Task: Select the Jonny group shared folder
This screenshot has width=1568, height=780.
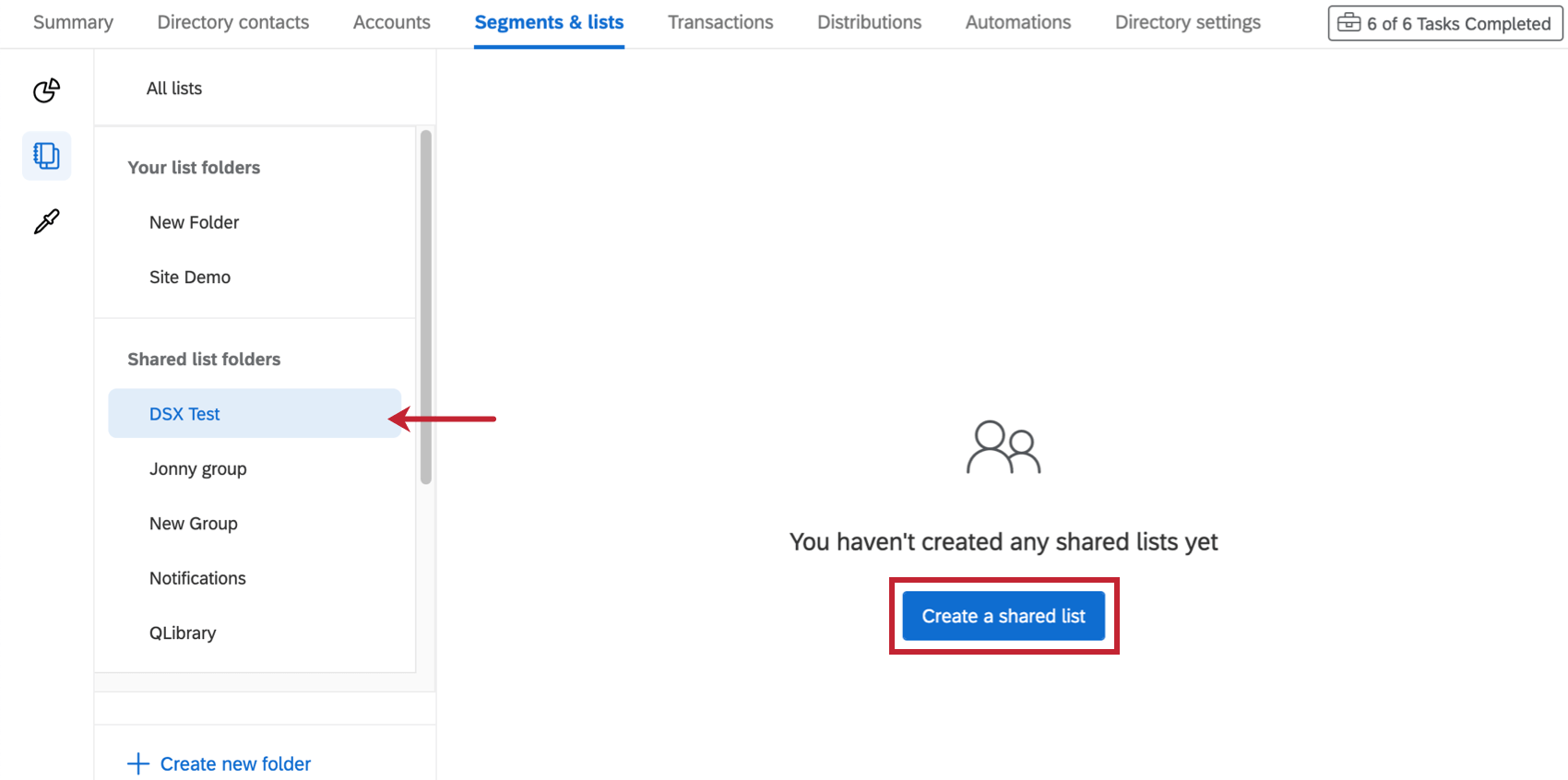Action: point(198,469)
